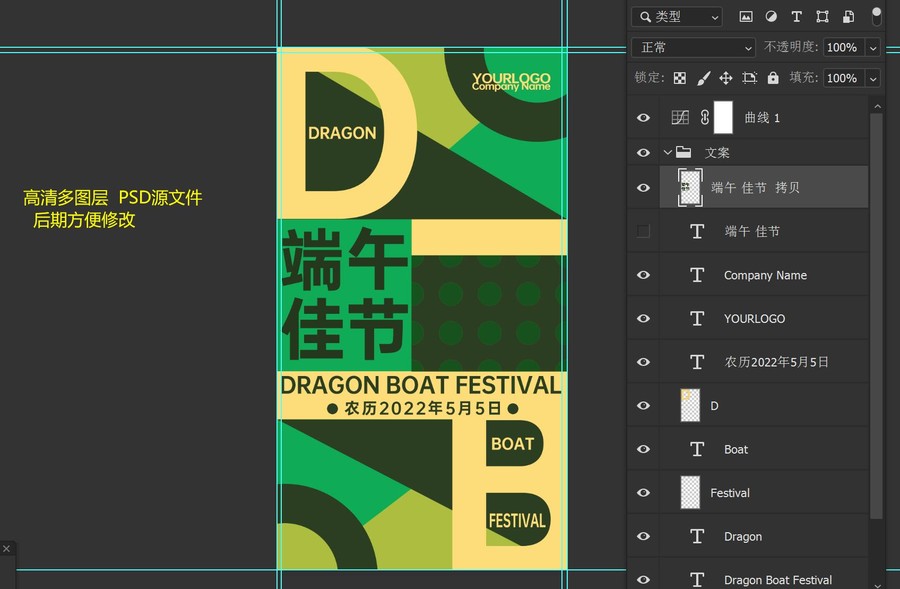This screenshot has height=589, width=900.
Task: Click the T icon of Company Name layer
Action: pos(697,275)
